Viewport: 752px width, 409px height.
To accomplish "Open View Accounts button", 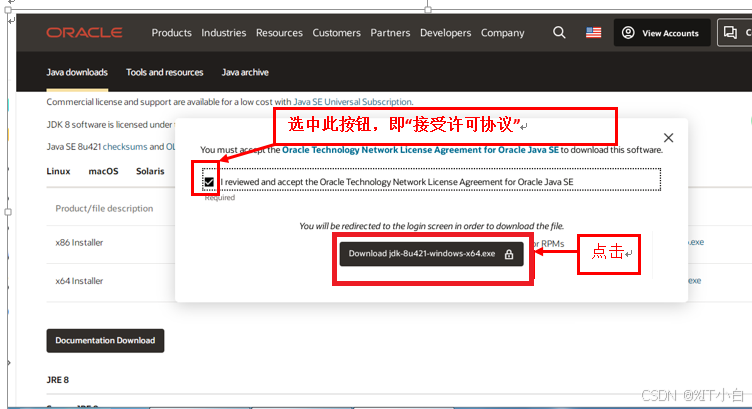I will 662,33.
